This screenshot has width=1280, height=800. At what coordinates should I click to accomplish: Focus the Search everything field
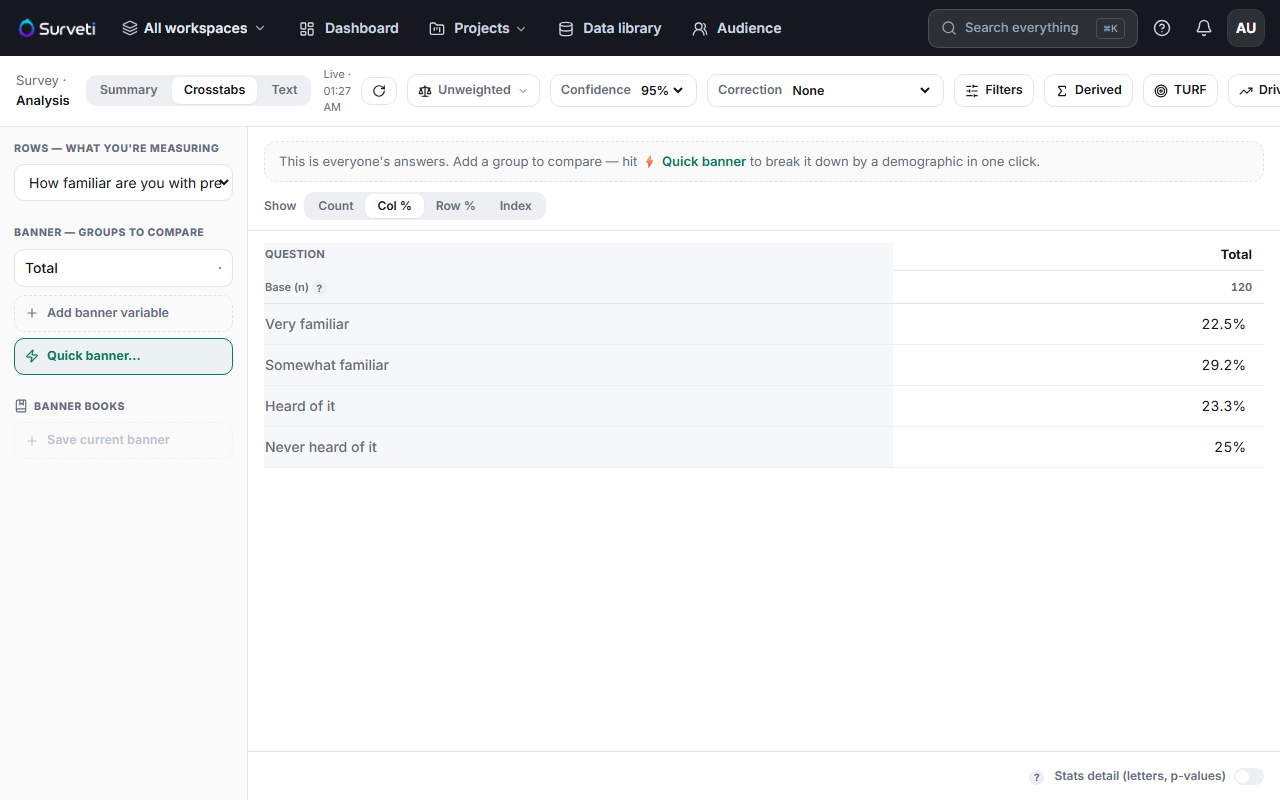[1033, 28]
